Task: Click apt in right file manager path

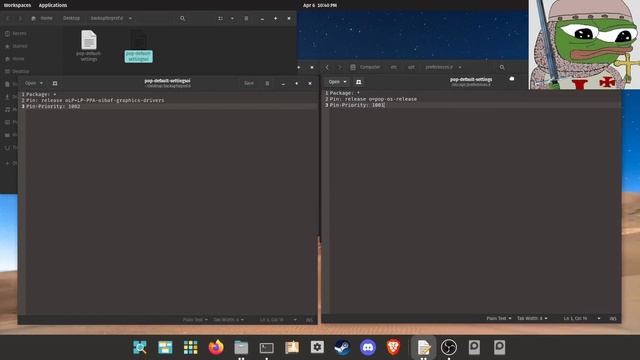Action: (x=411, y=67)
